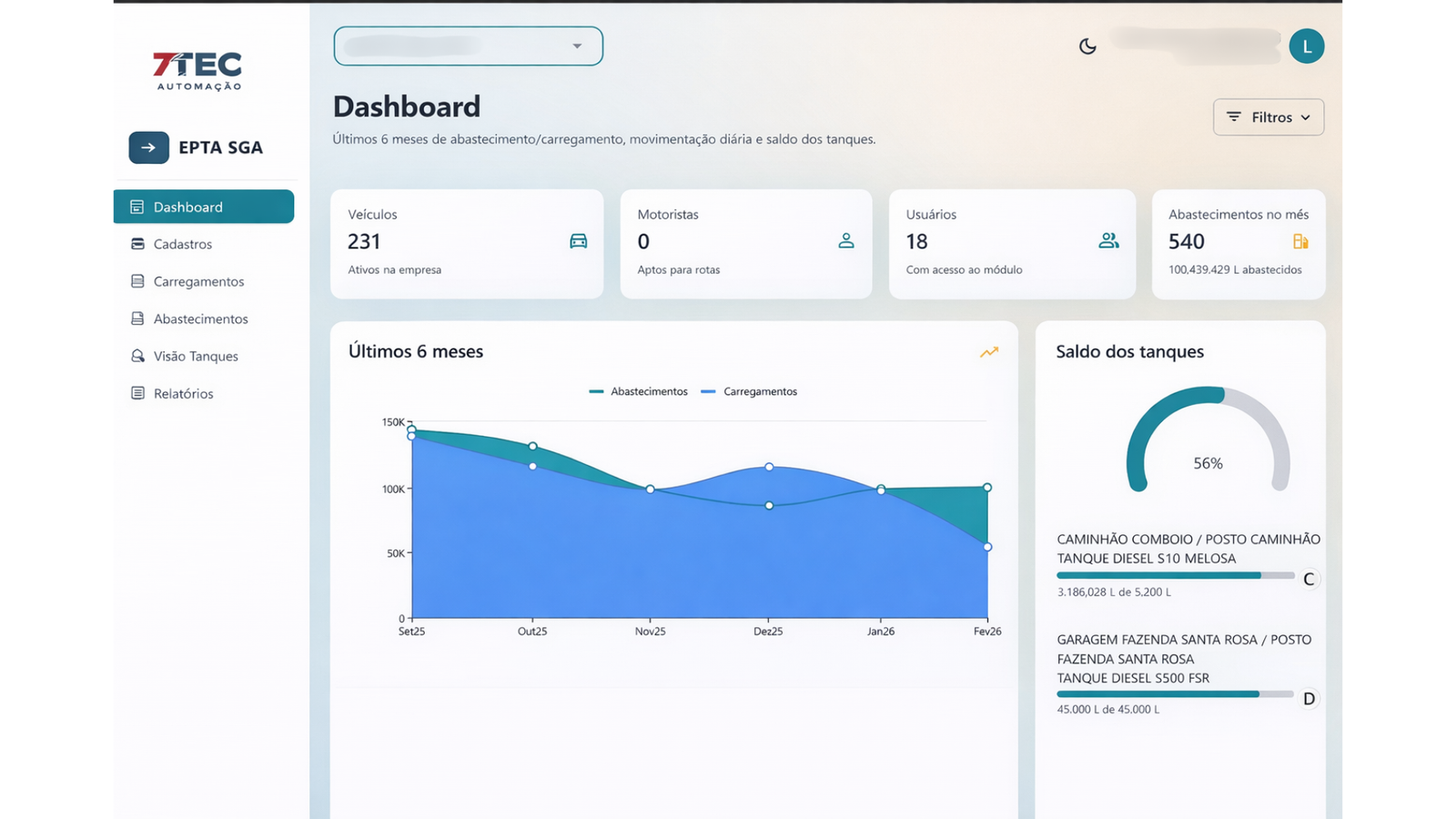Go to Visão Tanques in sidebar
Screen dimensions: 1456x819
pos(196,357)
